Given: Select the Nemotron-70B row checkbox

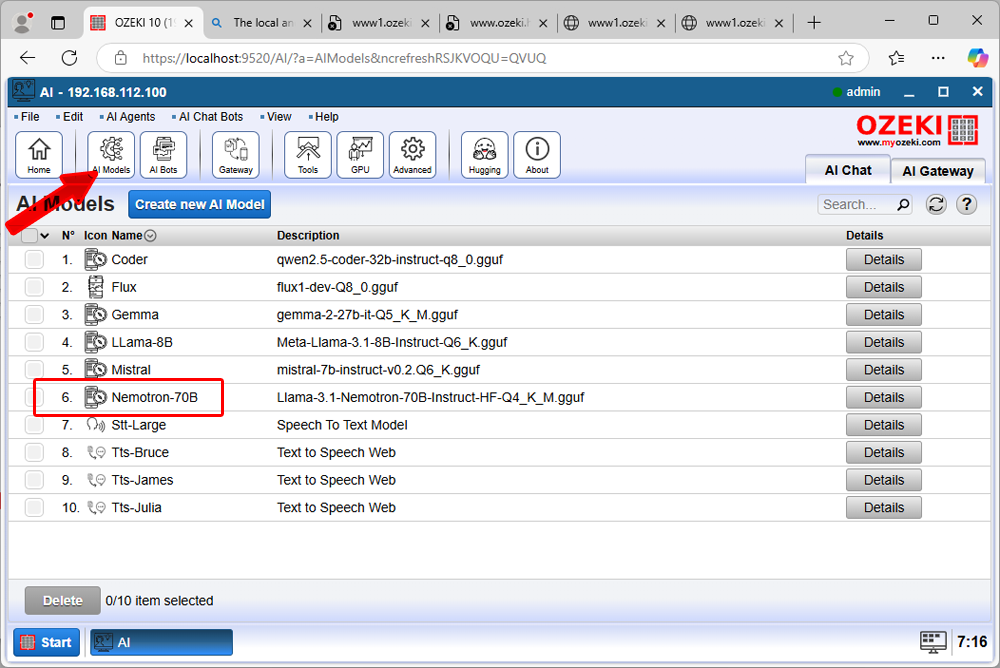Looking at the screenshot, I should click(34, 398).
